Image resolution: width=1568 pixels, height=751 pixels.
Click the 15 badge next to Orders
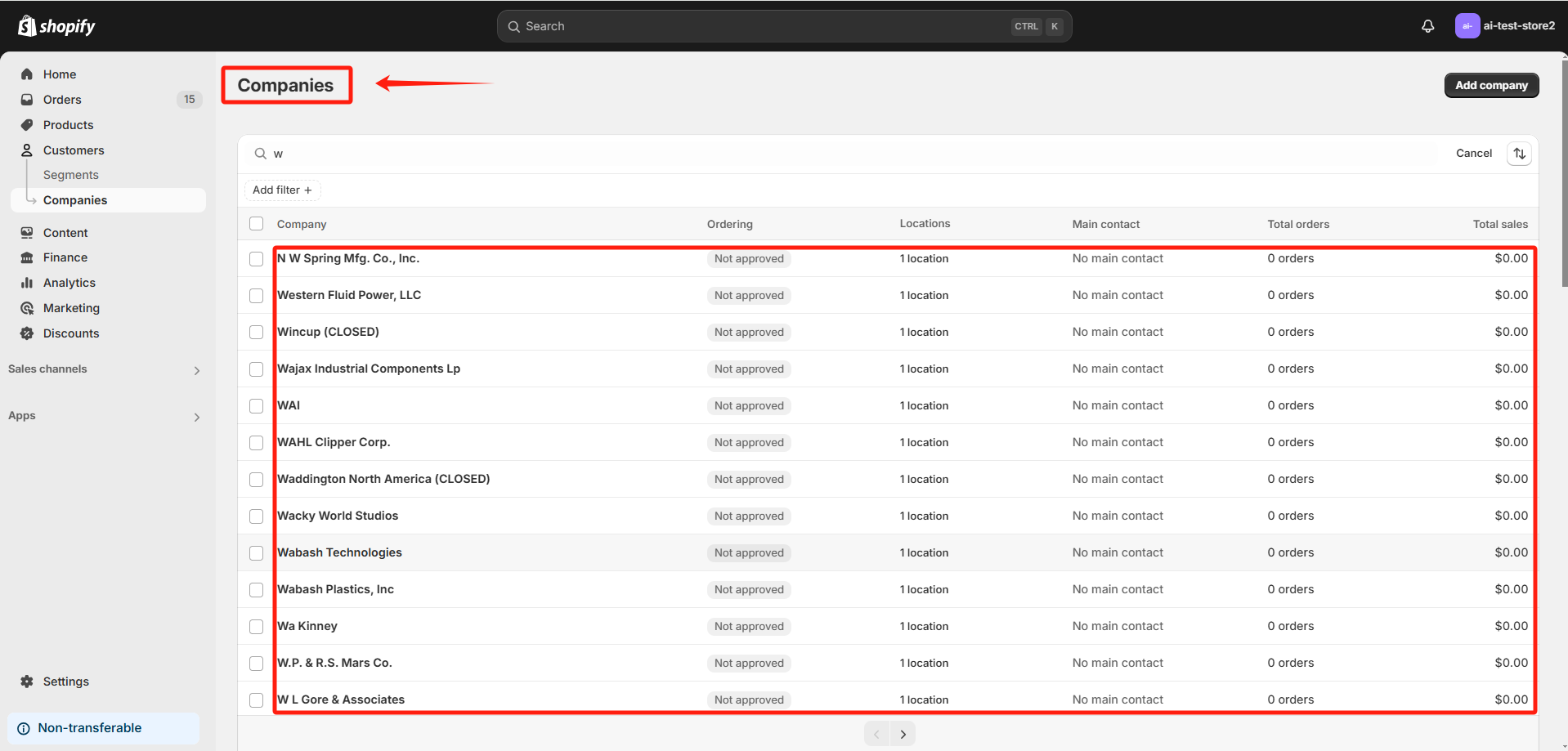(x=190, y=100)
